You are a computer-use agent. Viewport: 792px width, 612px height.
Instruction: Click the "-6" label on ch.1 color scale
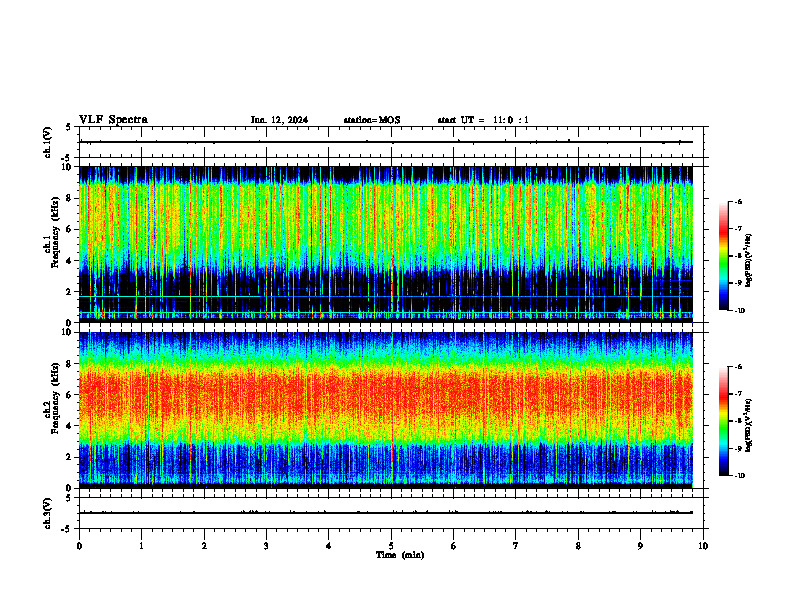738,201
